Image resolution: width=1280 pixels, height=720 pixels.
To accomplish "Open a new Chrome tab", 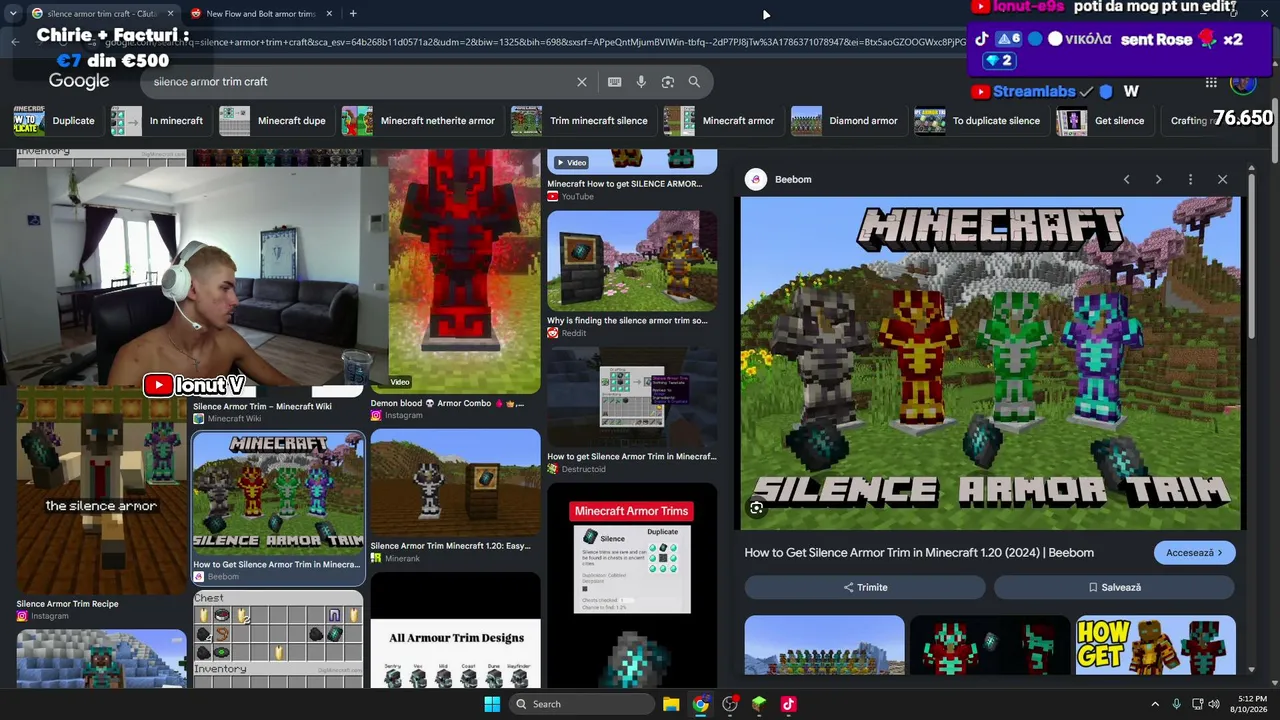I will click(353, 13).
